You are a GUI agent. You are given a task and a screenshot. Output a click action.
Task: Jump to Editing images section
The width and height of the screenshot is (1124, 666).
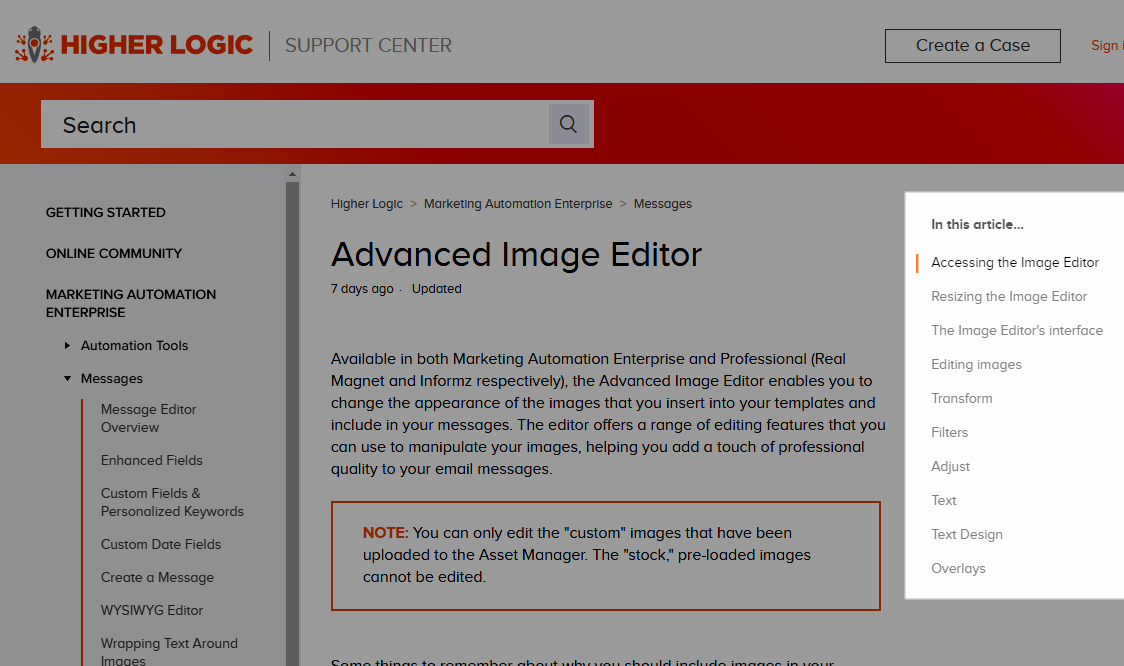coord(976,364)
